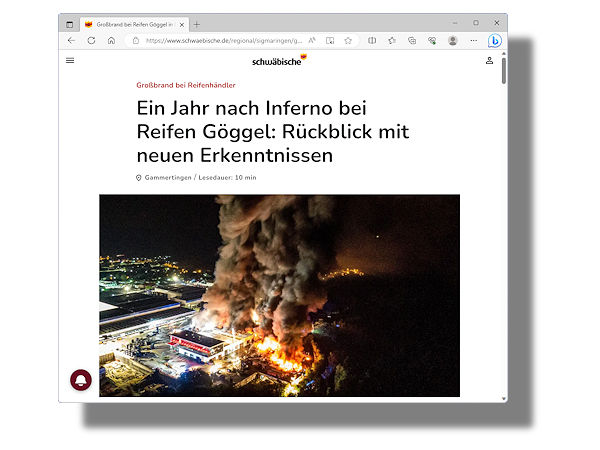Open the user account login icon

(489, 60)
